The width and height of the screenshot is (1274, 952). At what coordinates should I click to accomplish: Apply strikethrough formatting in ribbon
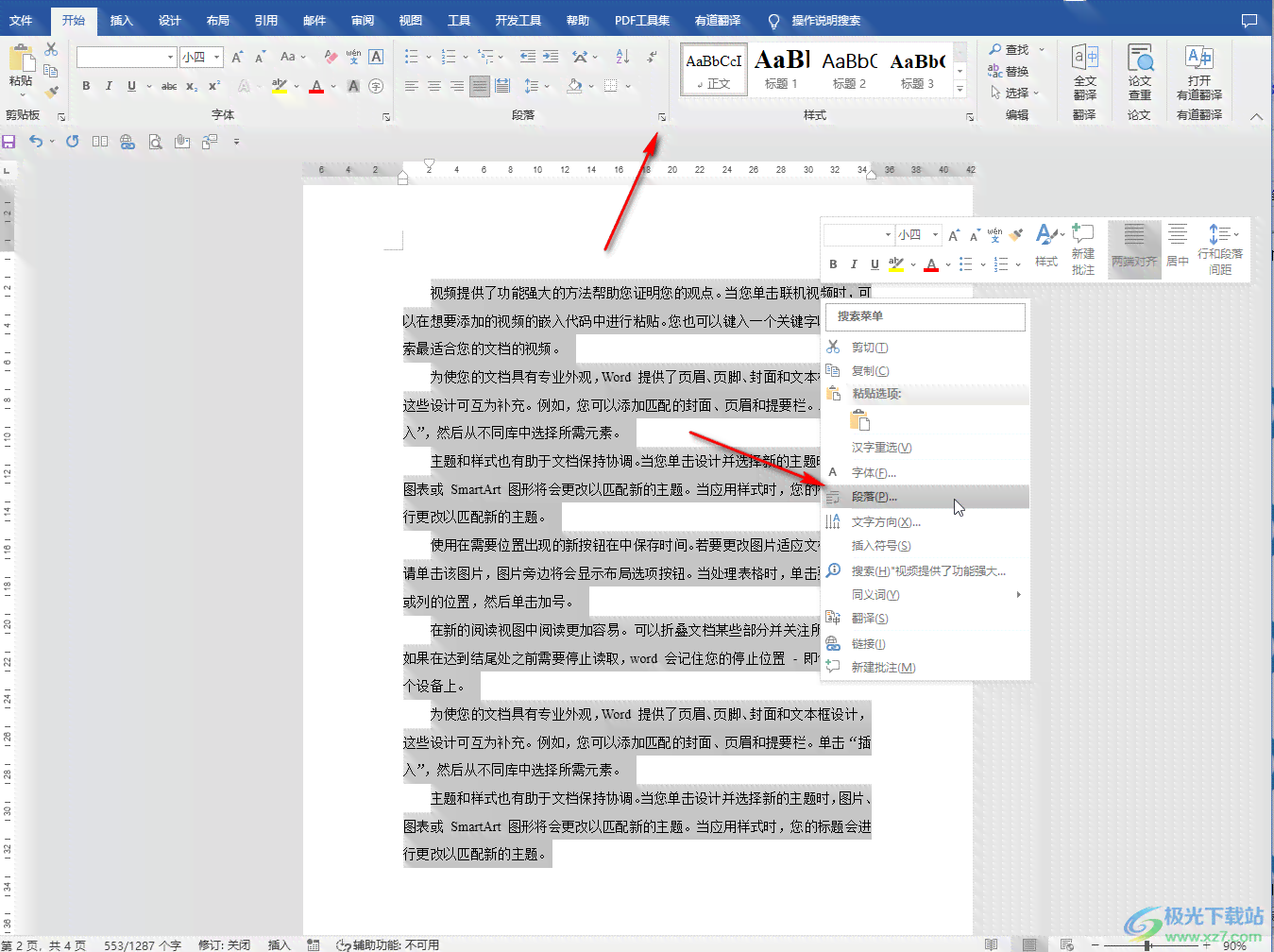[x=169, y=86]
